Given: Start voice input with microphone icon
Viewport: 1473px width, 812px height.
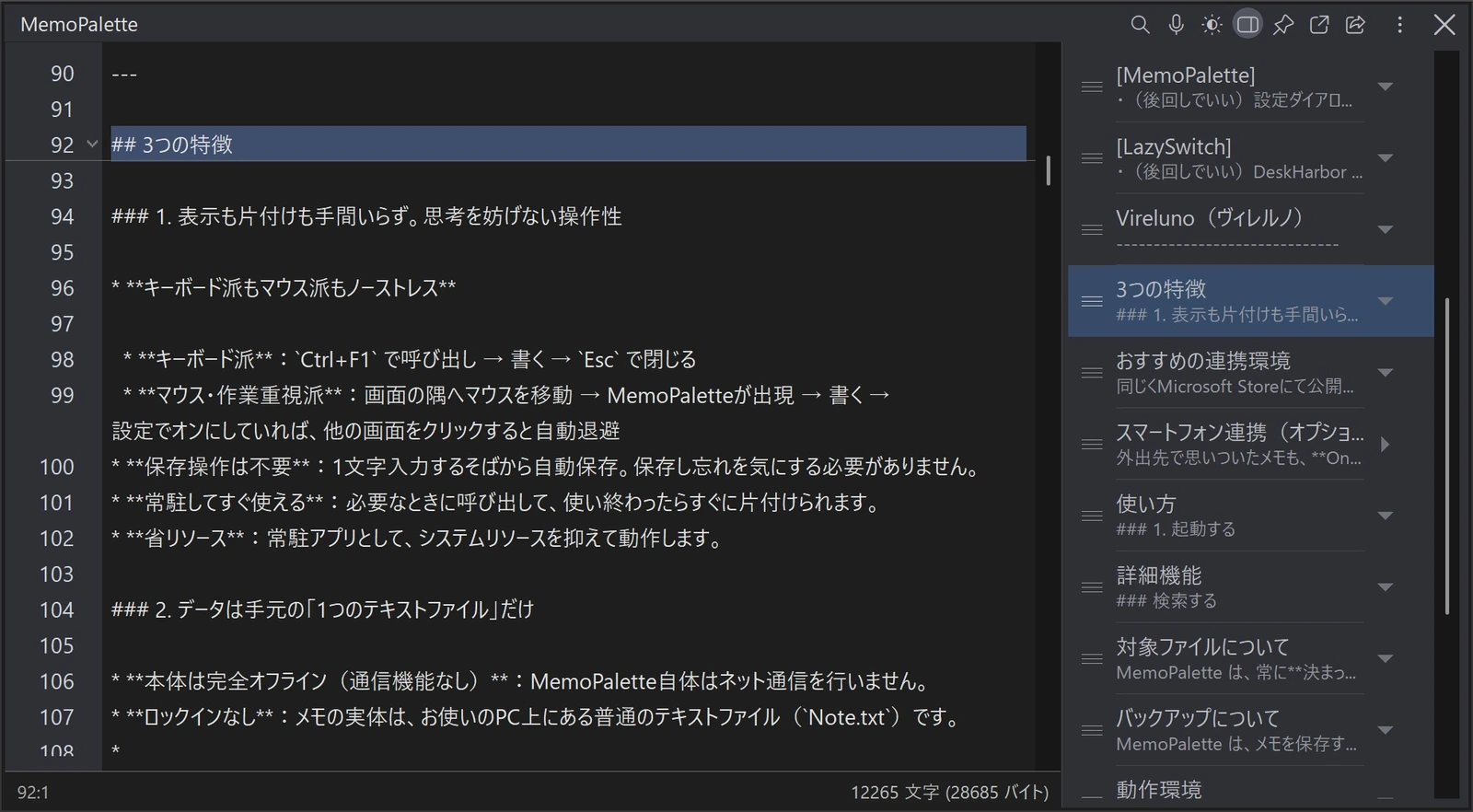Looking at the screenshot, I should pos(1176,25).
